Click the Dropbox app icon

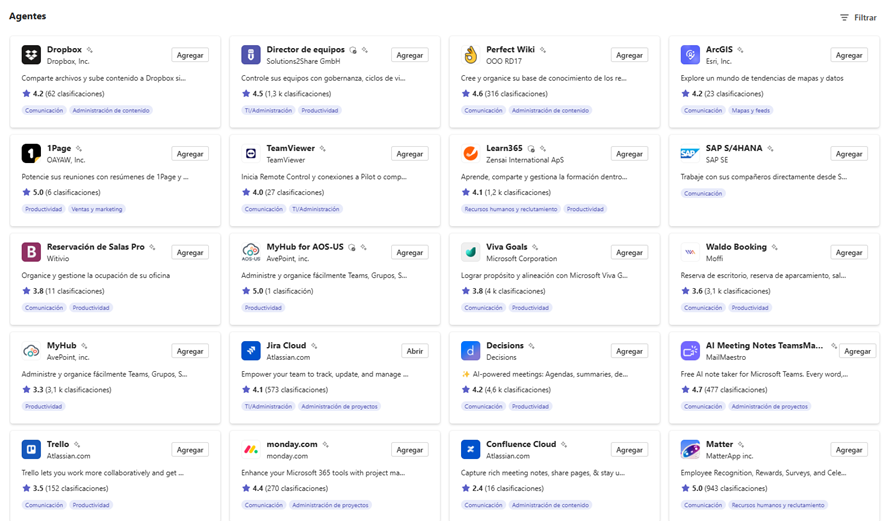31,55
